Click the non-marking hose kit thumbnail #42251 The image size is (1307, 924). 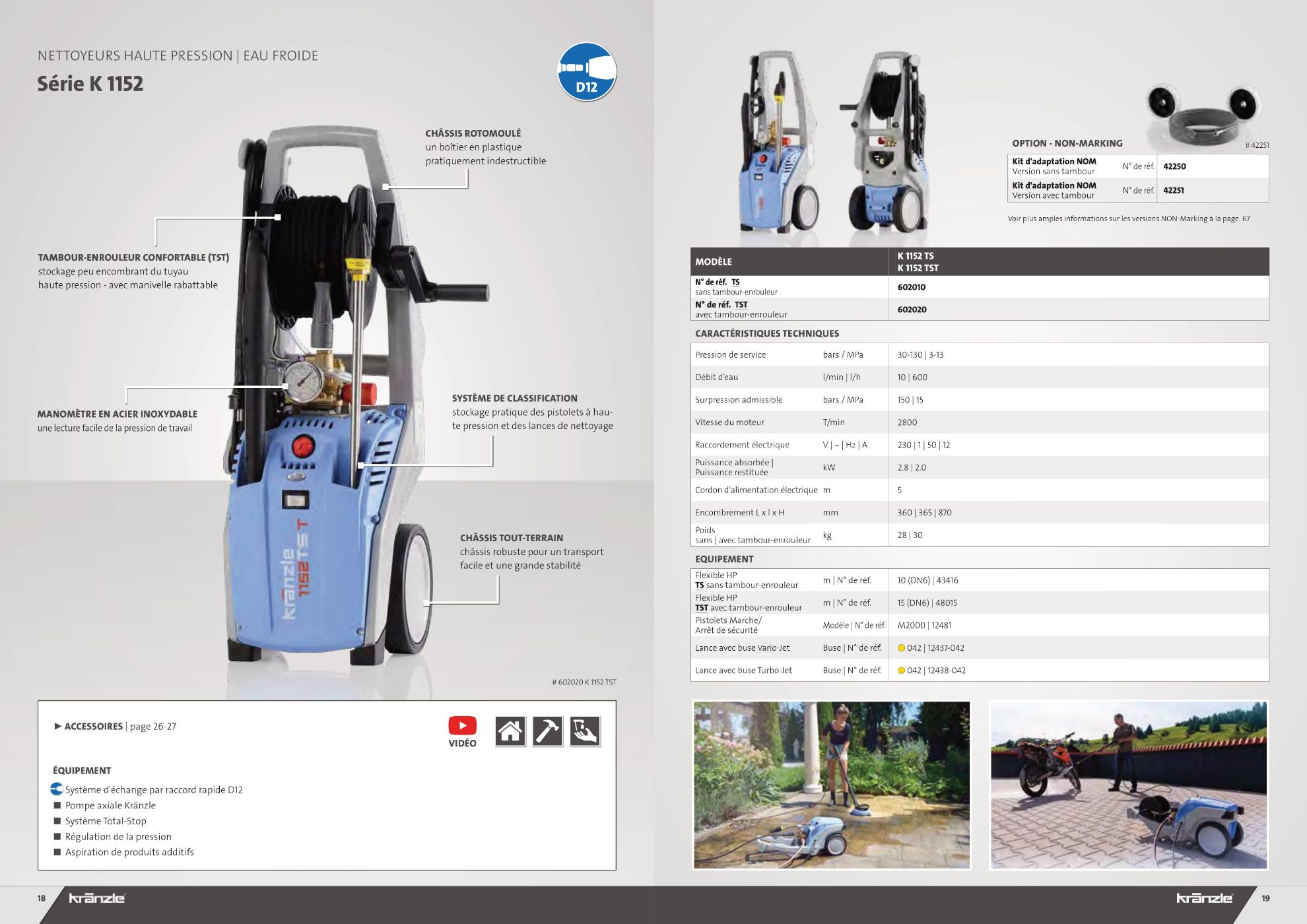(x=1203, y=115)
